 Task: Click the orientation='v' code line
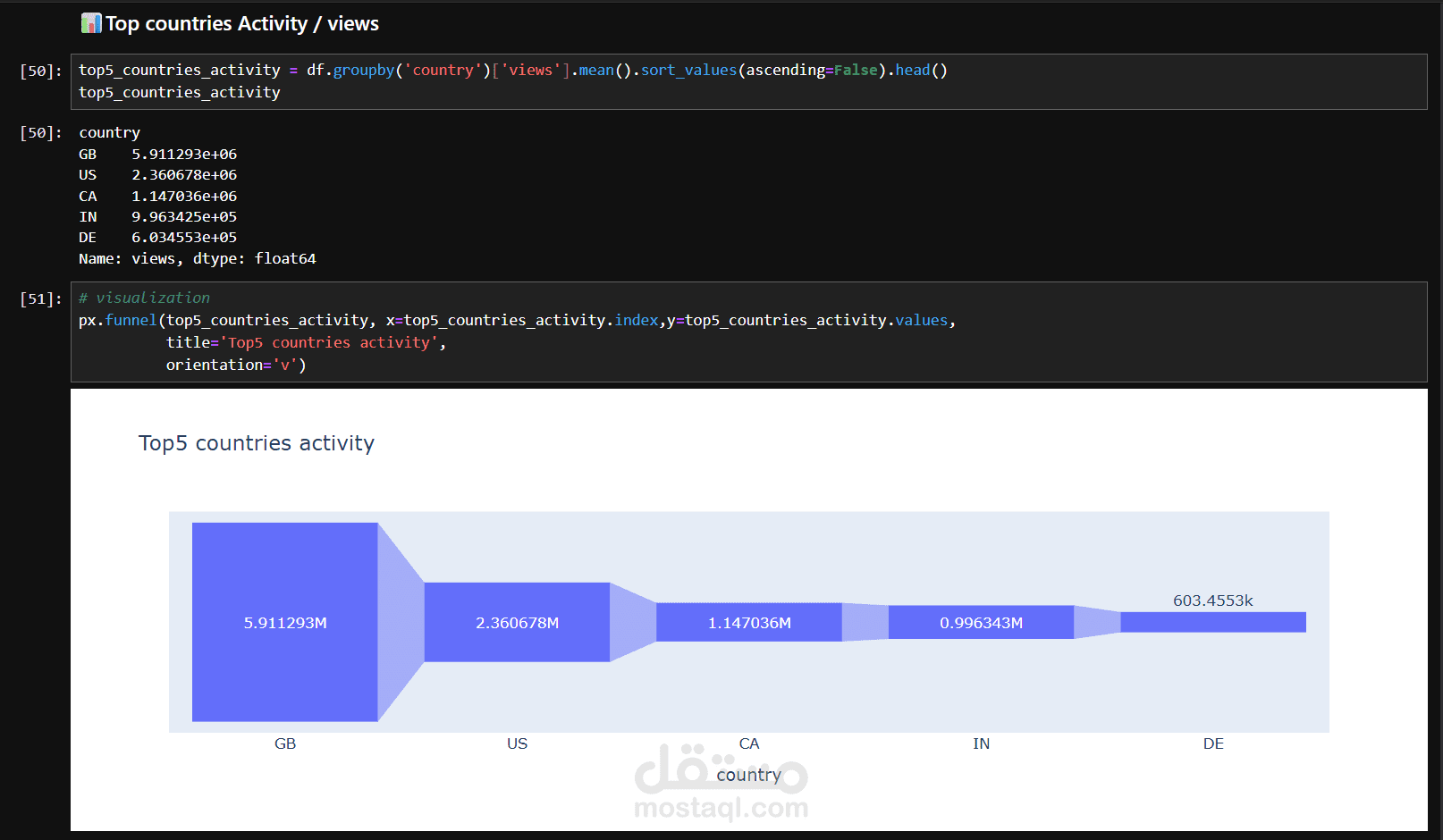(x=236, y=365)
